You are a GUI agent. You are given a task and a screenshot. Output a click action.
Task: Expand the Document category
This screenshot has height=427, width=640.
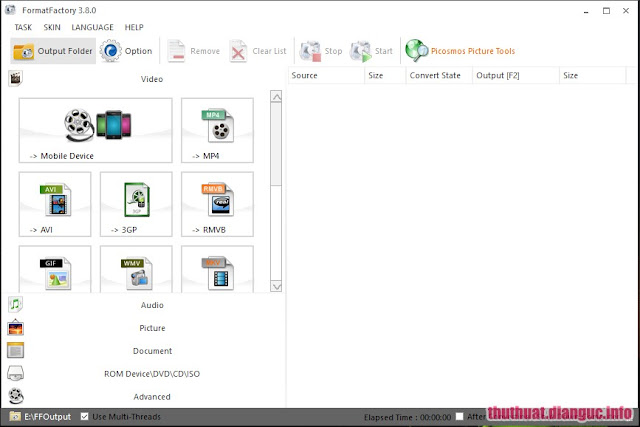152,351
